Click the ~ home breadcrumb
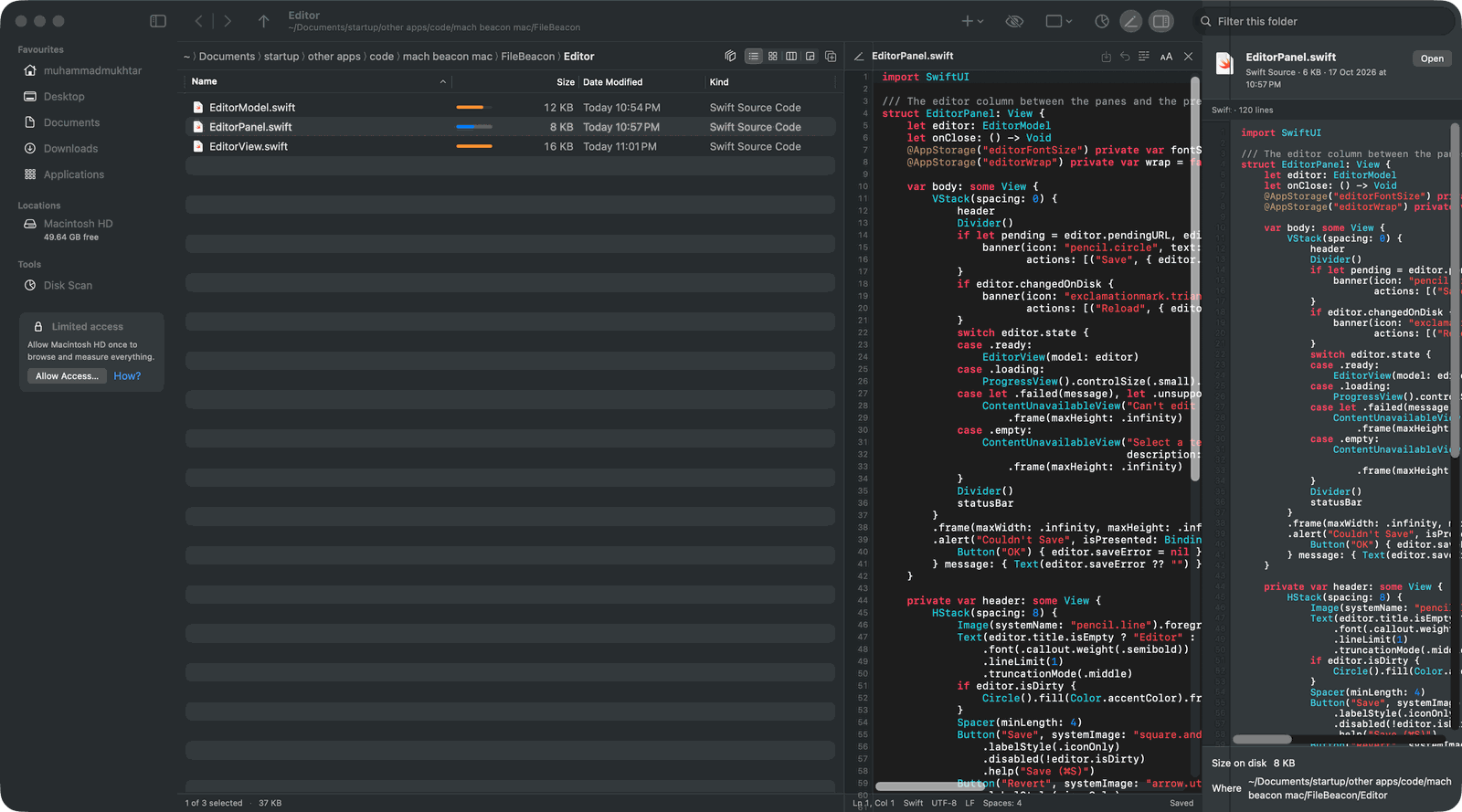 coord(186,57)
